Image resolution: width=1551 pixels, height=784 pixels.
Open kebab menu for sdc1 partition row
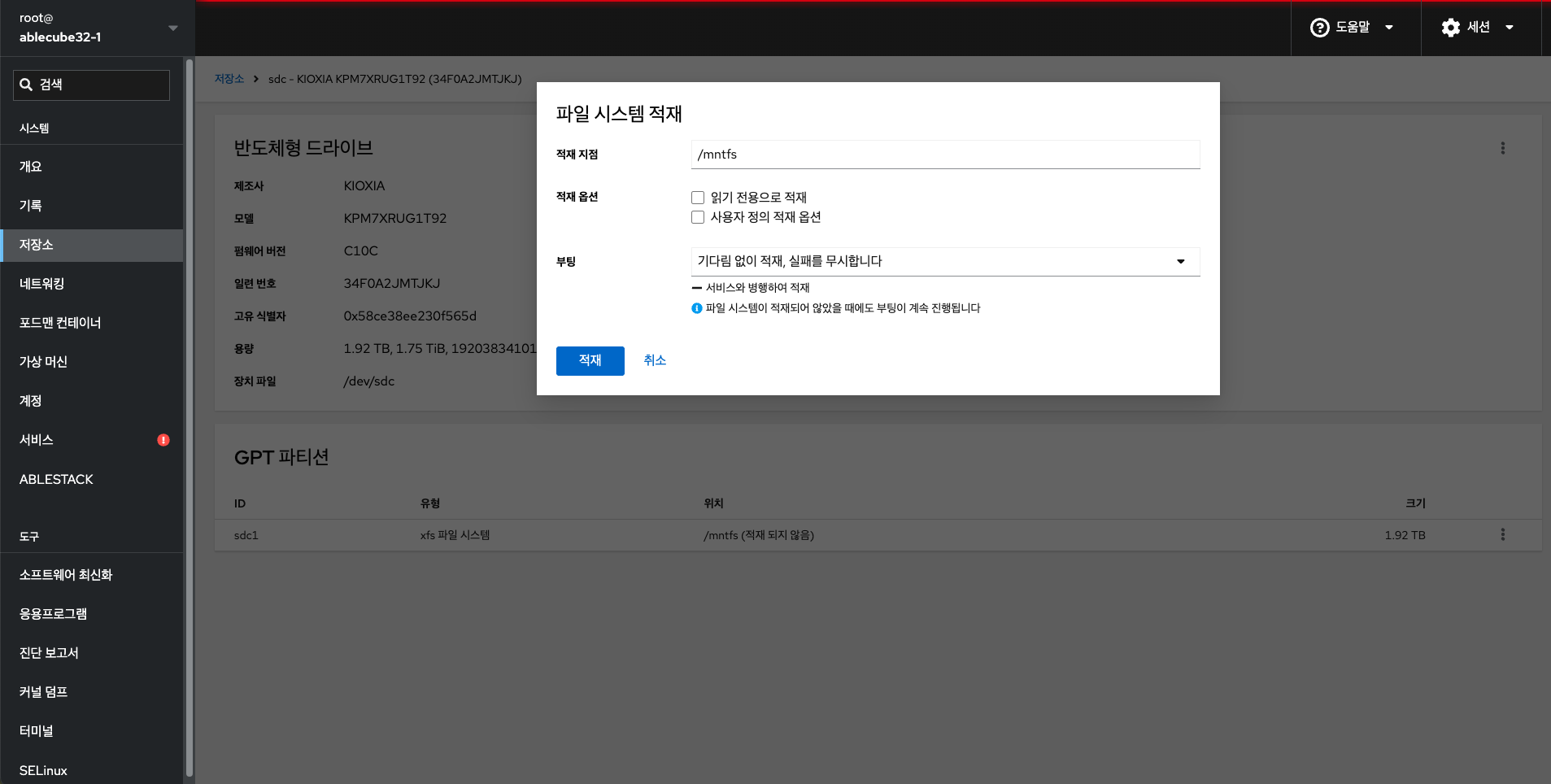tap(1502, 534)
